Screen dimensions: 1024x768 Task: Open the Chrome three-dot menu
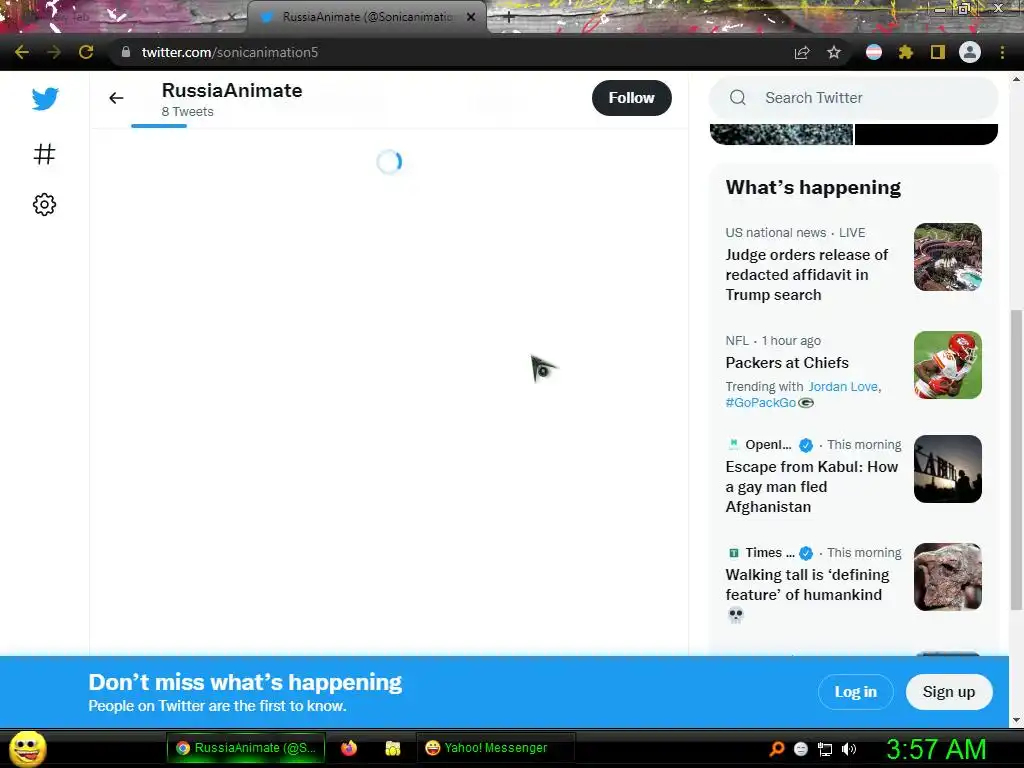click(1002, 52)
